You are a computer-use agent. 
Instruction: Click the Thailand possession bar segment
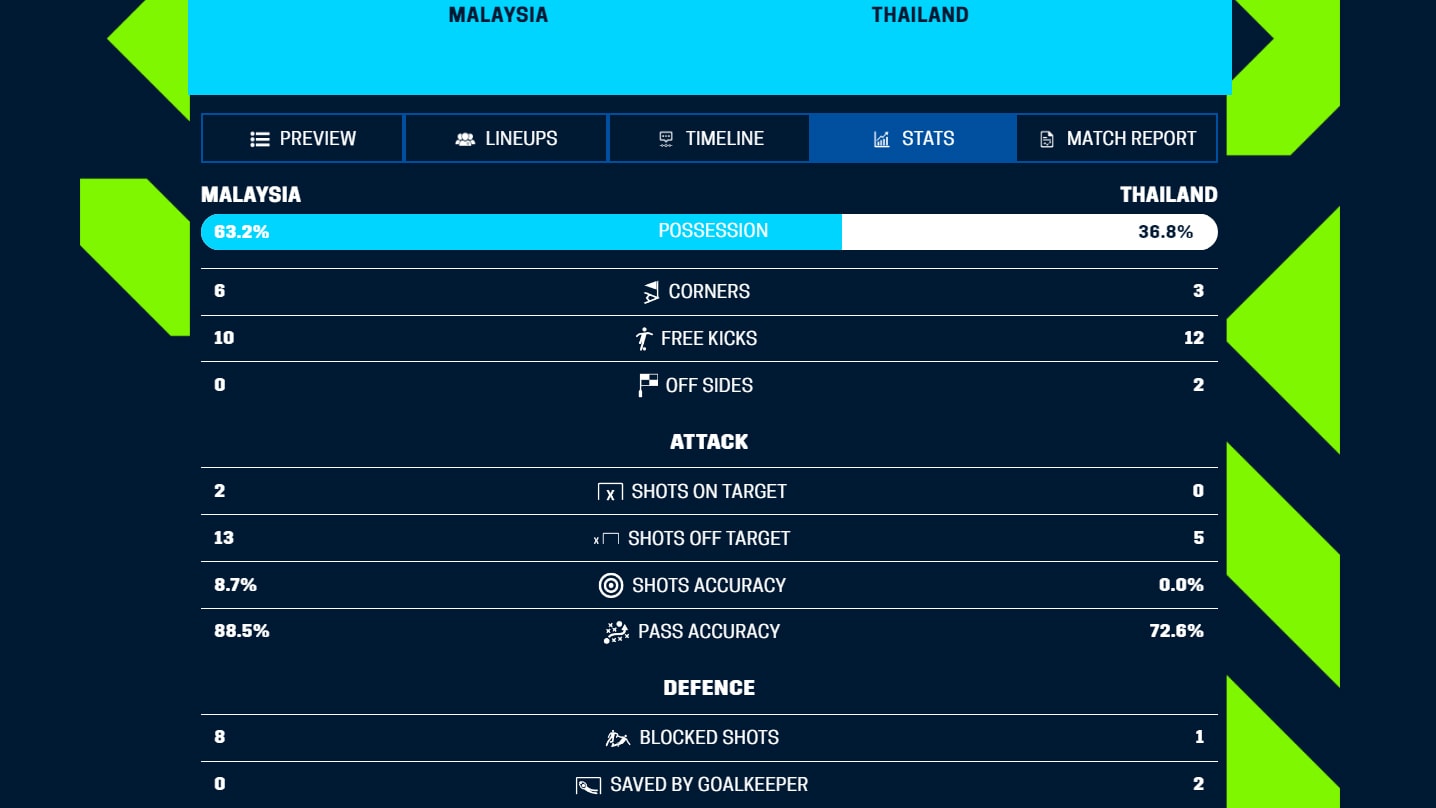coord(1030,232)
